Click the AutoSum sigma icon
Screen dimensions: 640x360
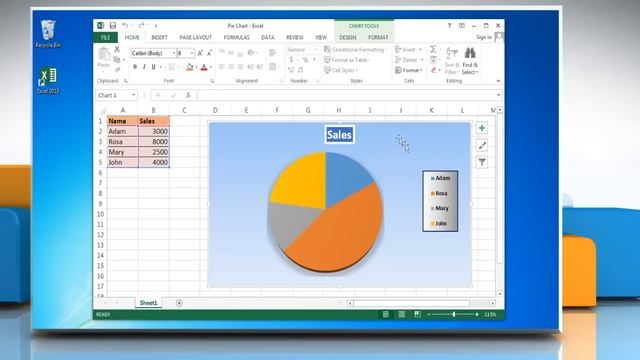433,49
